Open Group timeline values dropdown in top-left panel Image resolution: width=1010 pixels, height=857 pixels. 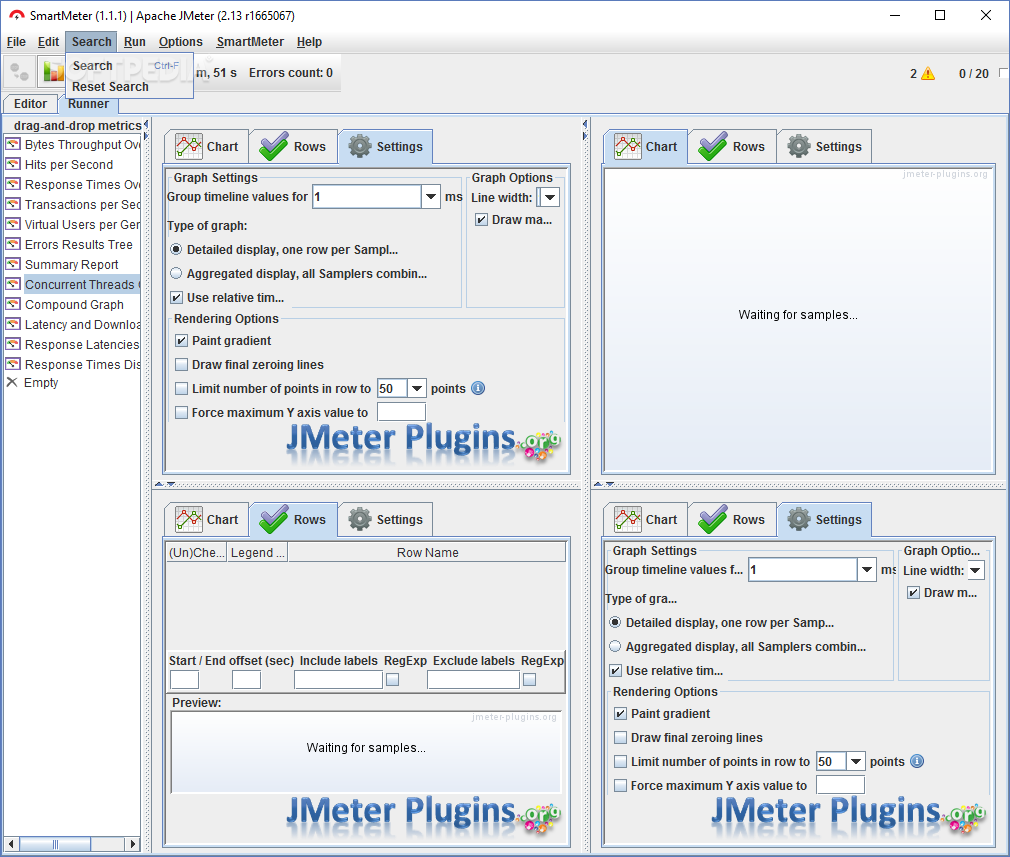pyautogui.click(x=431, y=197)
